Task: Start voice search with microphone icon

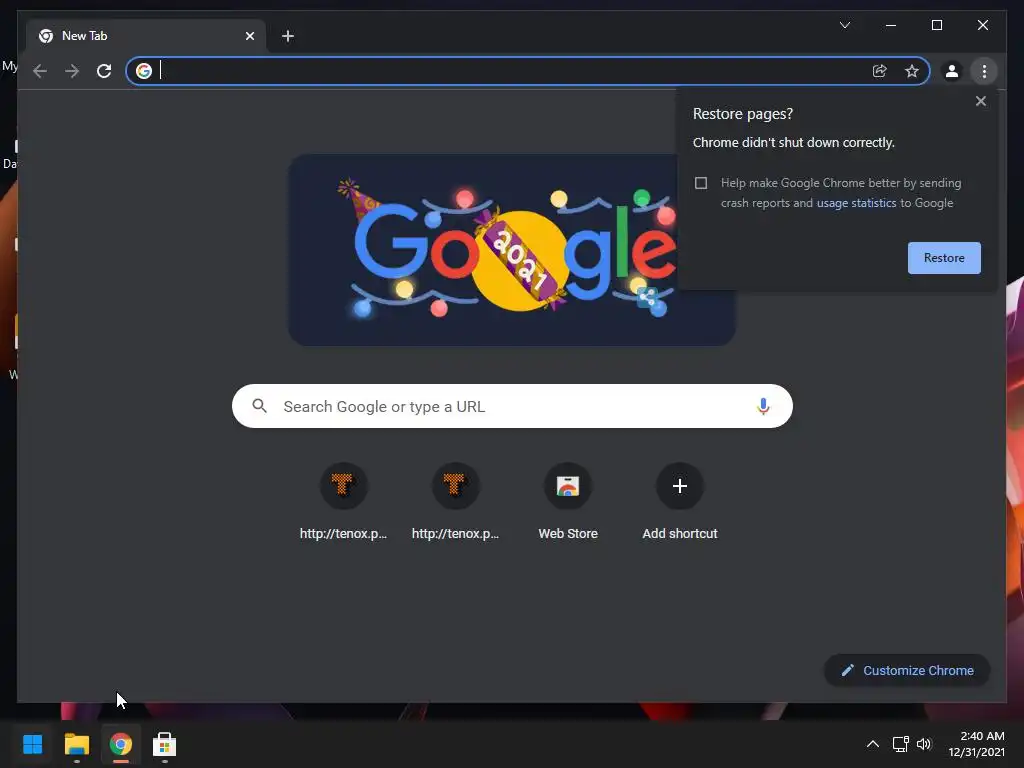Action: pos(763,406)
